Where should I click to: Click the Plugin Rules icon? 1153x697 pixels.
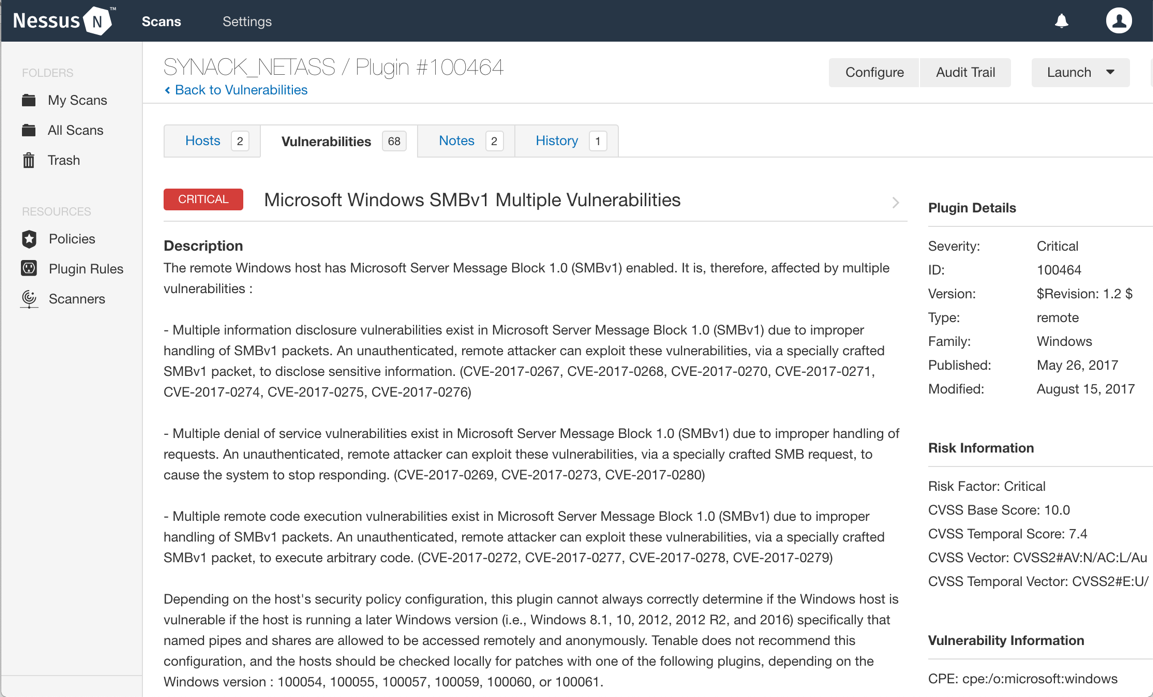(29, 269)
